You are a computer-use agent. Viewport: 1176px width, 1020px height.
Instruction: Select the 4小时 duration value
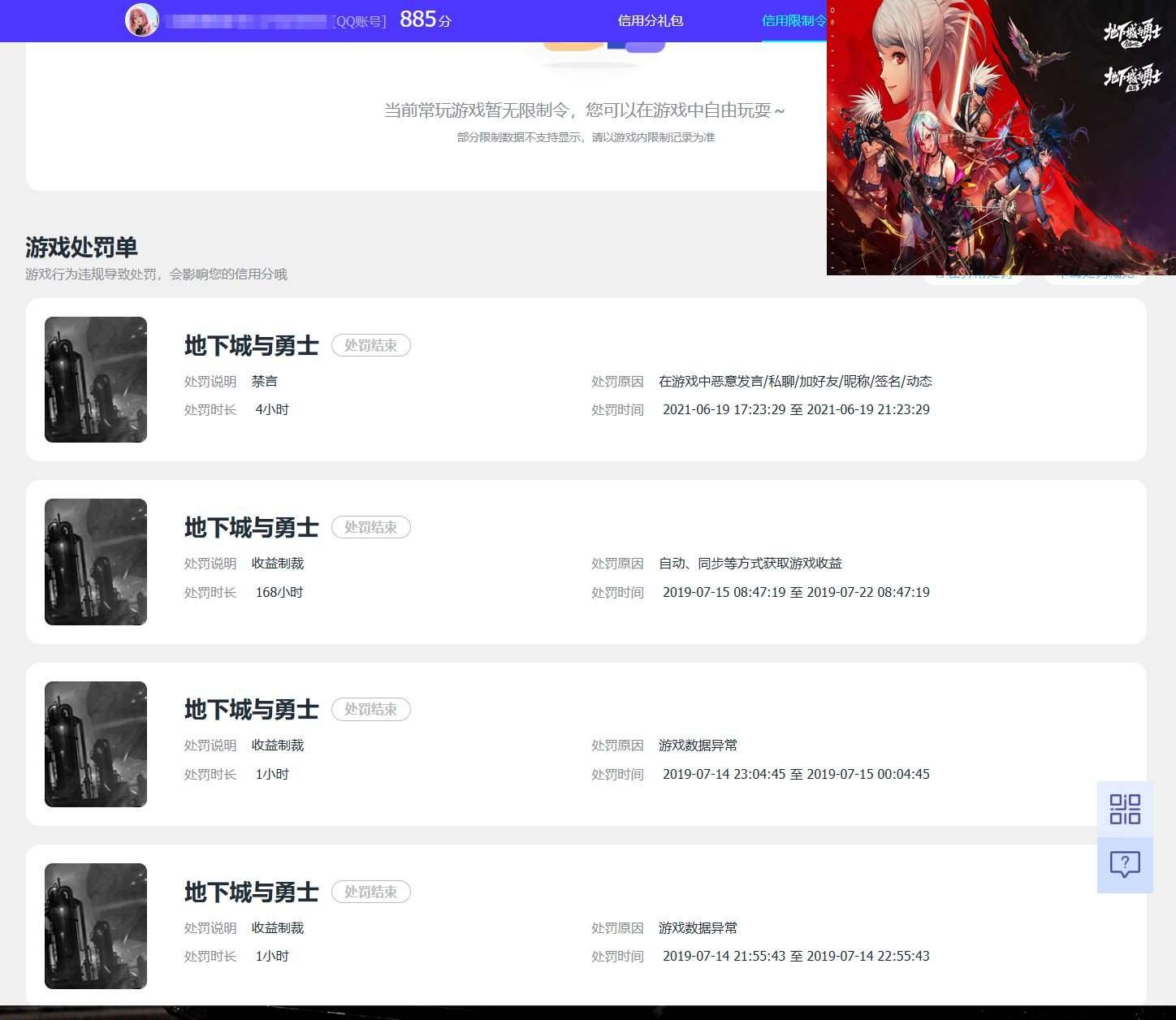click(272, 409)
